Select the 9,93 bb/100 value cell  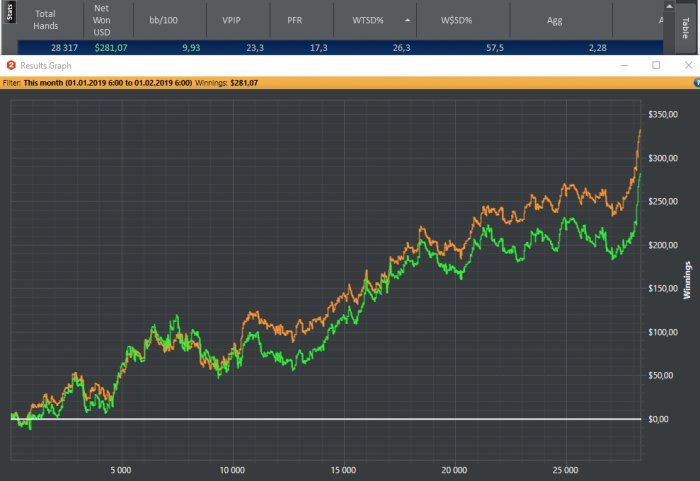(191, 48)
